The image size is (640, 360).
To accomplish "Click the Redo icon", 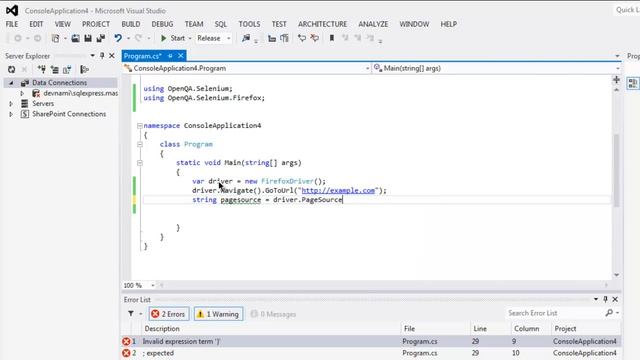I will [138, 38].
